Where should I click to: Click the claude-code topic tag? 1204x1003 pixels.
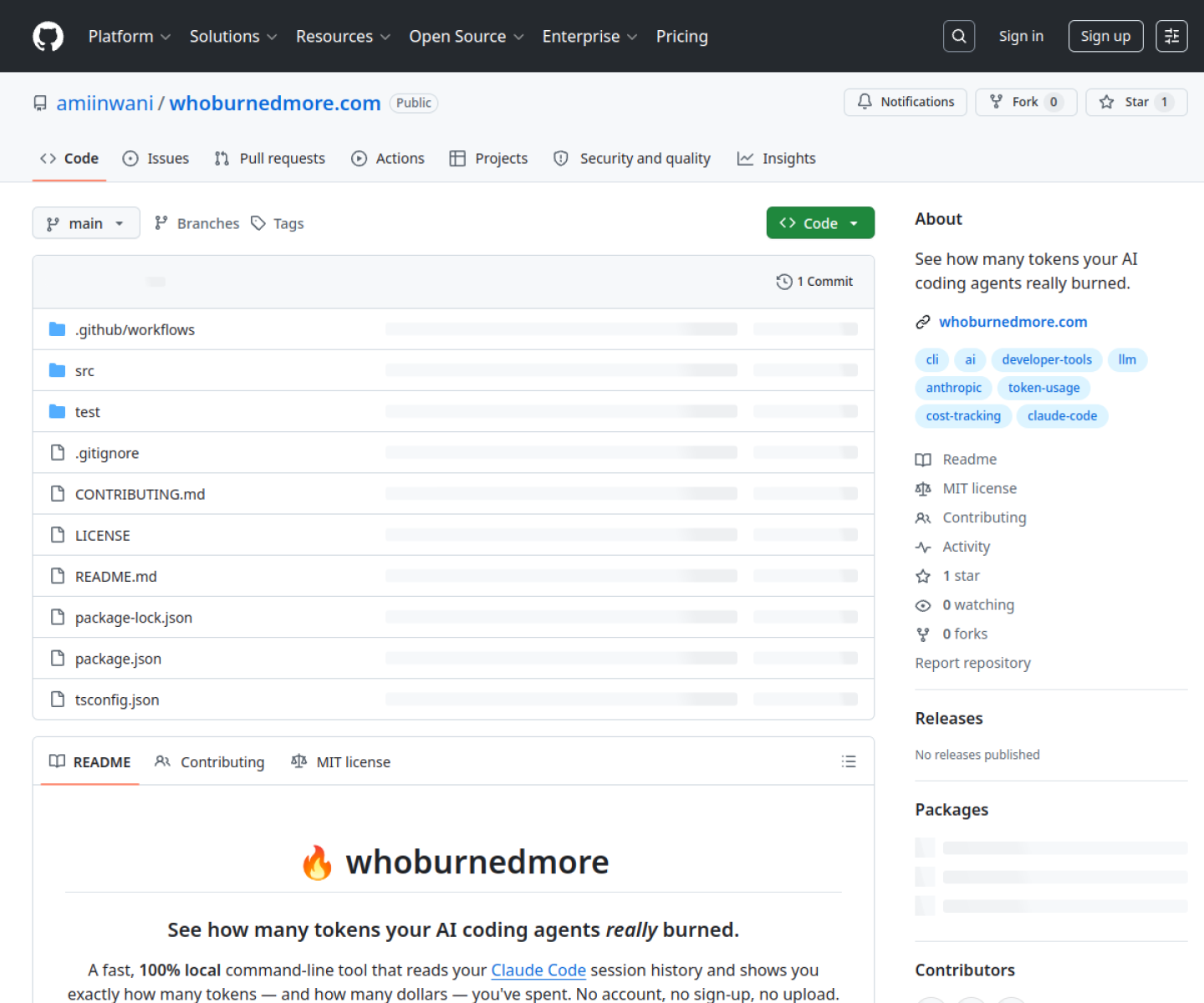coord(1062,415)
